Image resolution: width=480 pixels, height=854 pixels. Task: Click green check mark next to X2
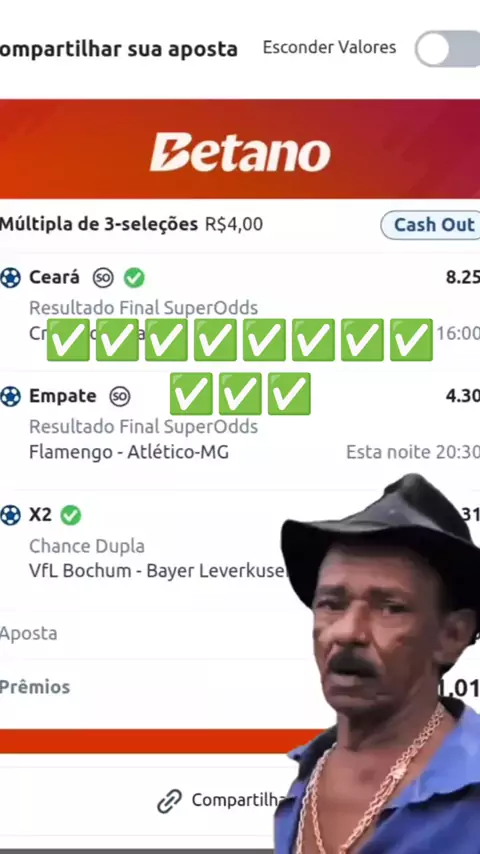71,515
